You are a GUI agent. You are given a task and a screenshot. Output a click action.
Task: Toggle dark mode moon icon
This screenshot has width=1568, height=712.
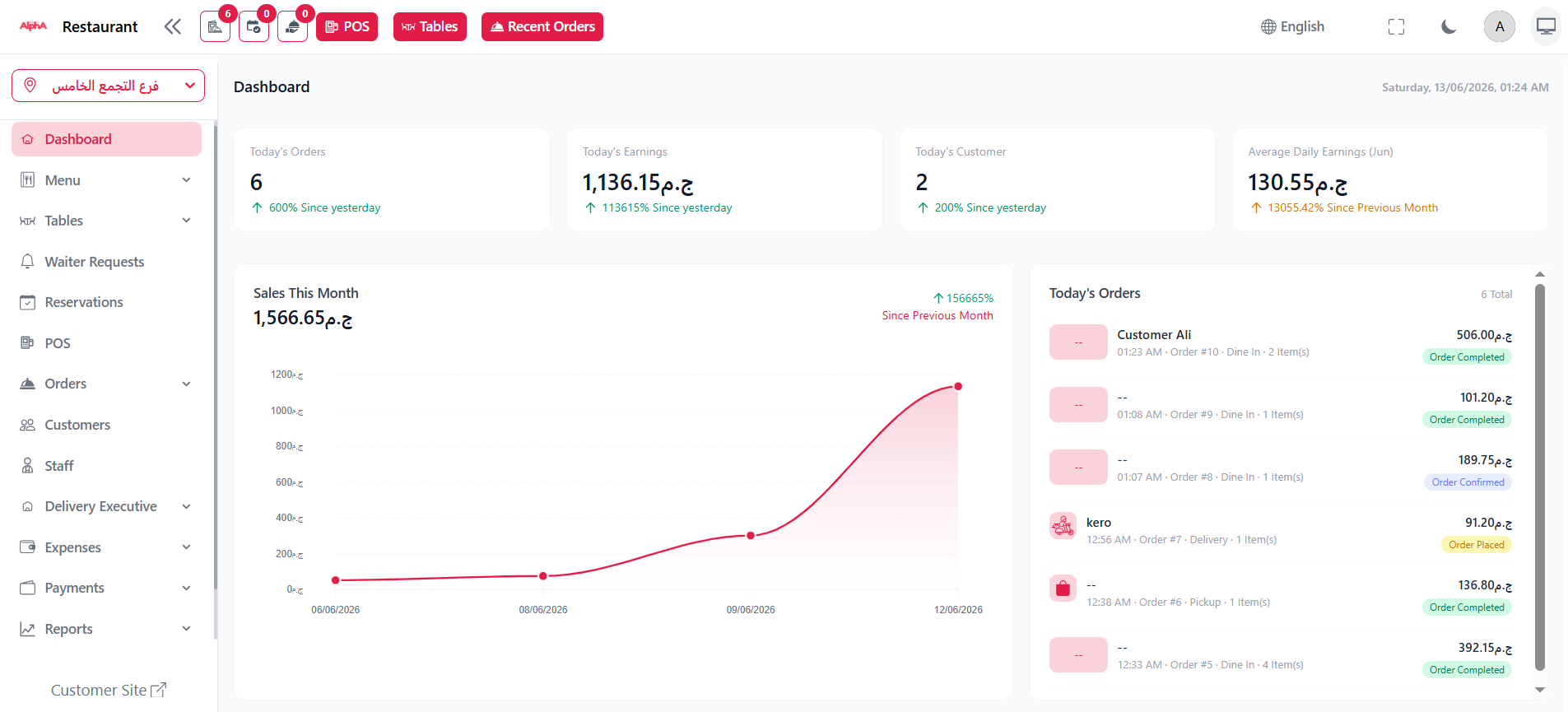[x=1449, y=27]
